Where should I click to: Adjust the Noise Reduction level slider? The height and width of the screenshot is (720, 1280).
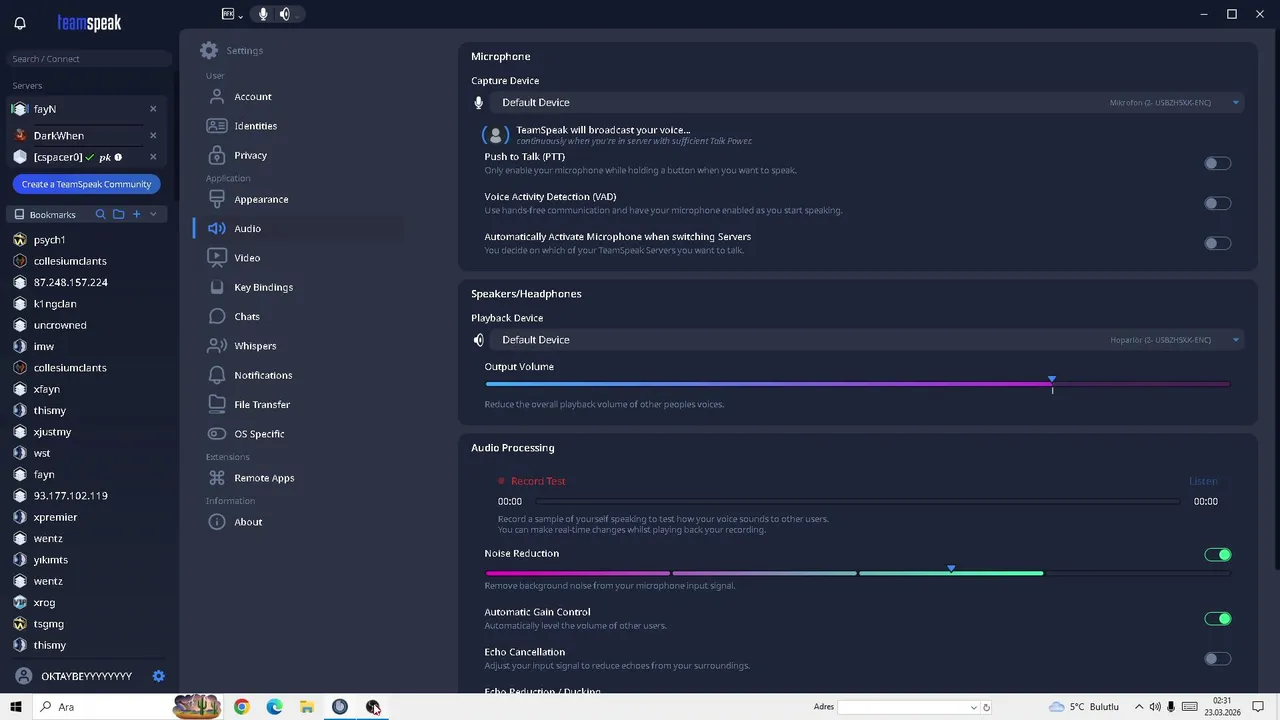[858, 573]
